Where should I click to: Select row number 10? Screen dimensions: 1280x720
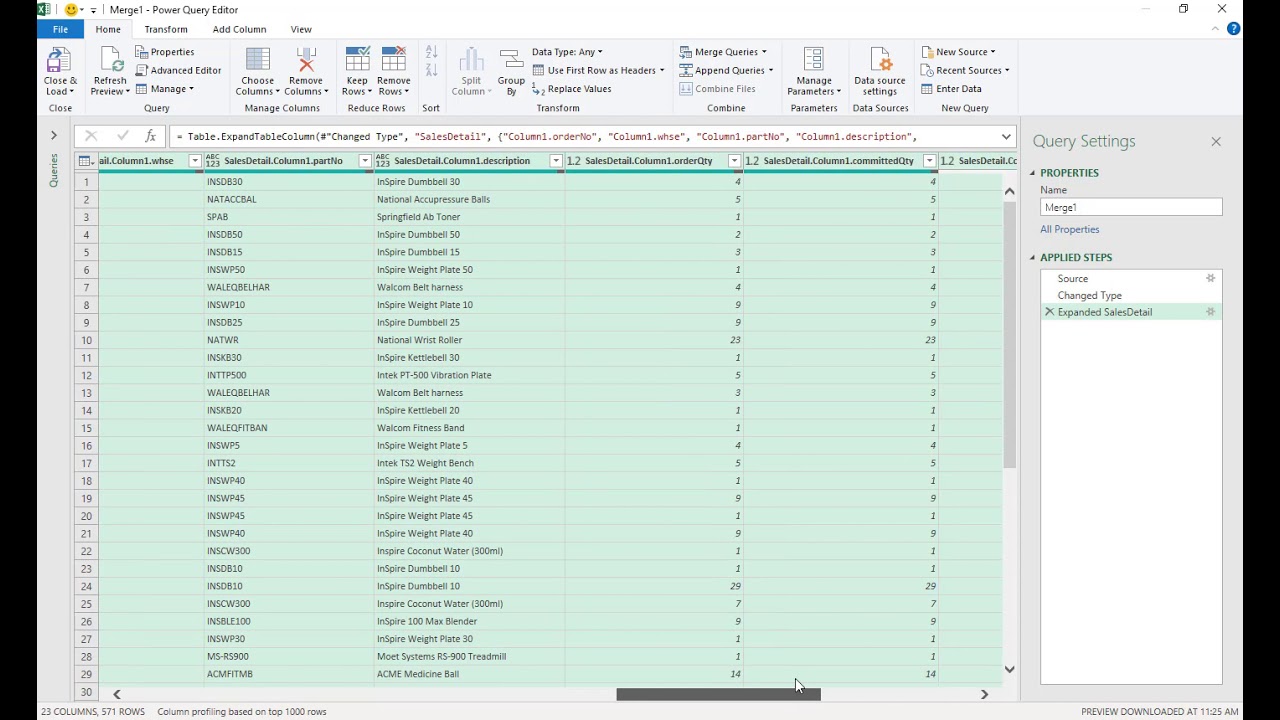[x=87, y=340]
